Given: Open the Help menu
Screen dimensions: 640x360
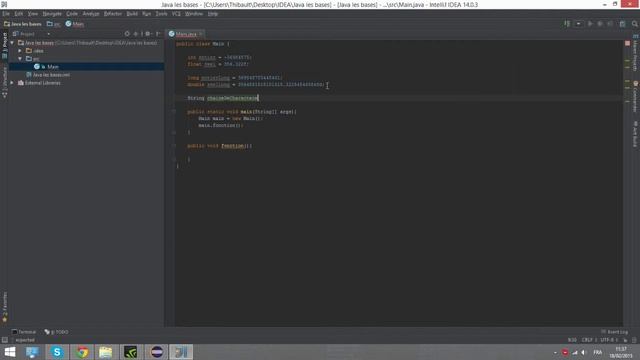Looking at the screenshot, I should pyautogui.click(x=213, y=14).
